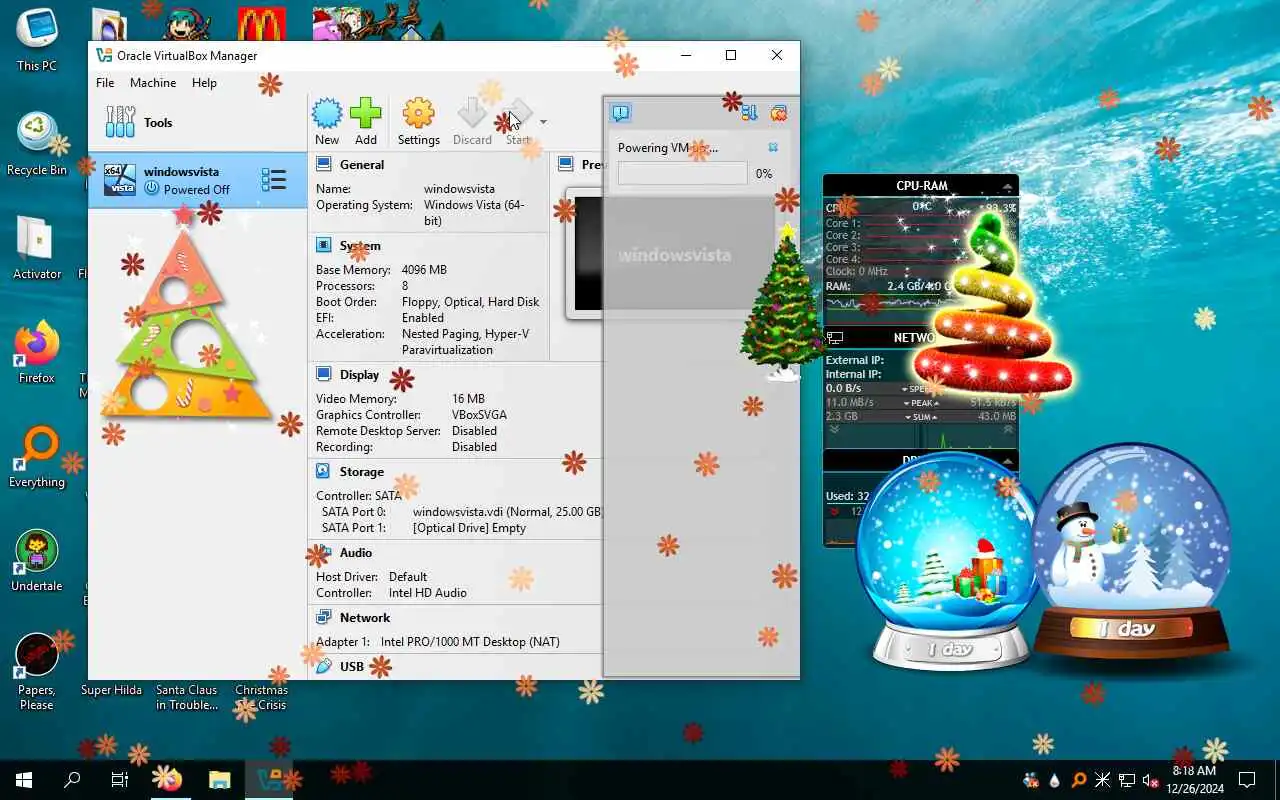Select "Santa Claus in Trouble..." desktop label
This screenshot has width=1280, height=800.
[x=187, y=697]
